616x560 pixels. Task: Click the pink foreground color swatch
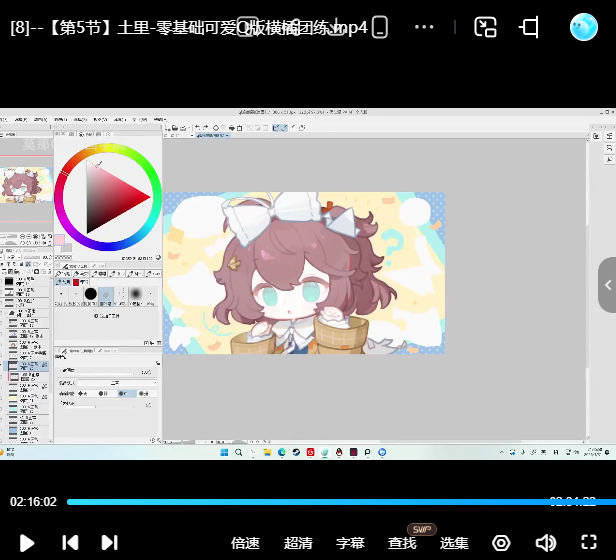(x=59, y=240)
